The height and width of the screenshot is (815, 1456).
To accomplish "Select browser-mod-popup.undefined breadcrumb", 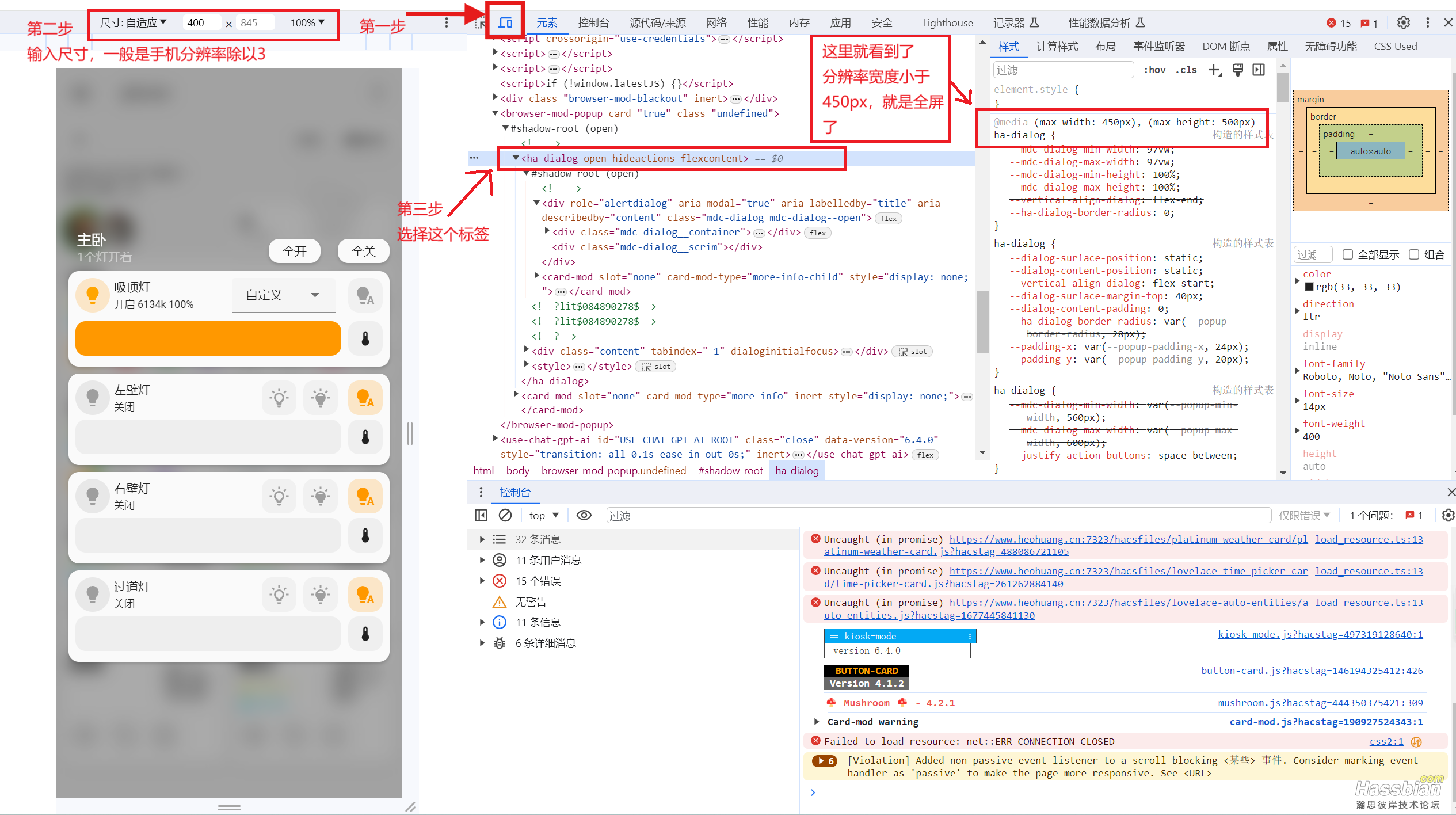I will point(613,470).
